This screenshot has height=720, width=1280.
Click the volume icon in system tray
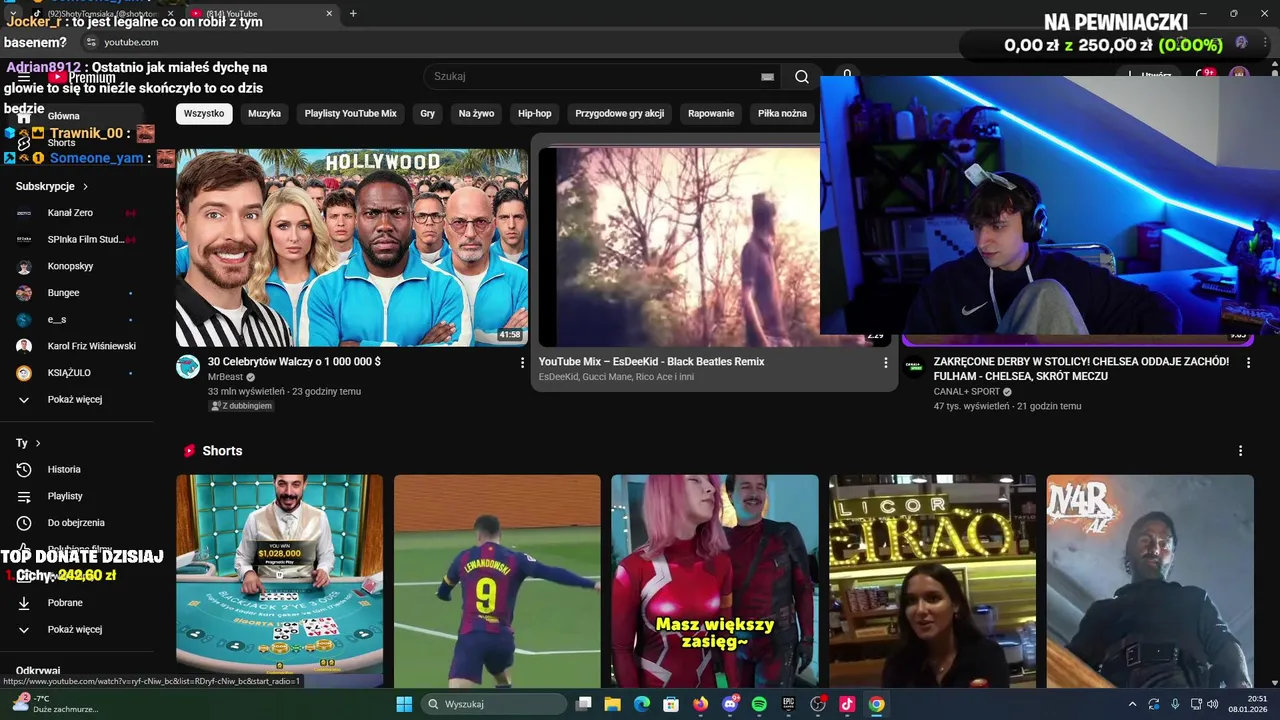pyautogui.click(x=1212, y=704)
